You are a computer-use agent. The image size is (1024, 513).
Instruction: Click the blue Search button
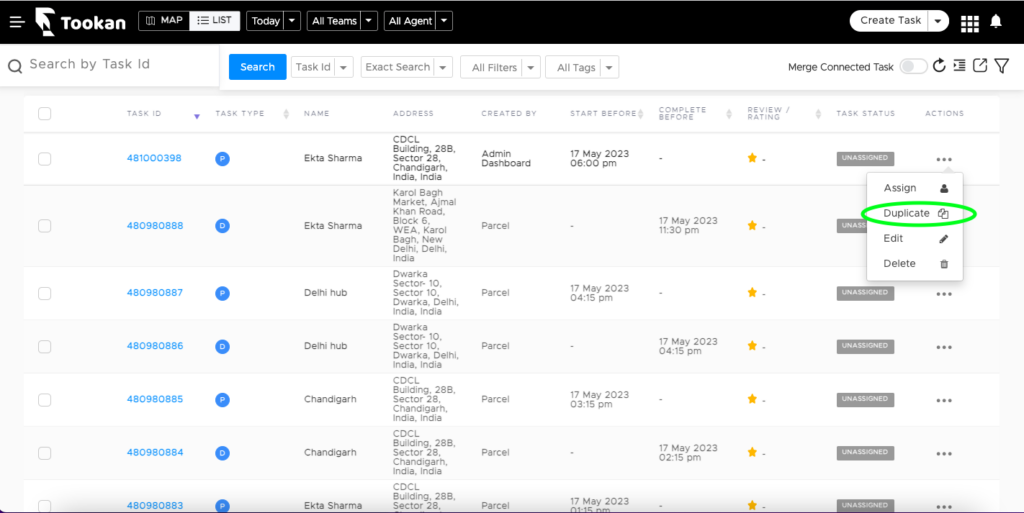(257, 67)
